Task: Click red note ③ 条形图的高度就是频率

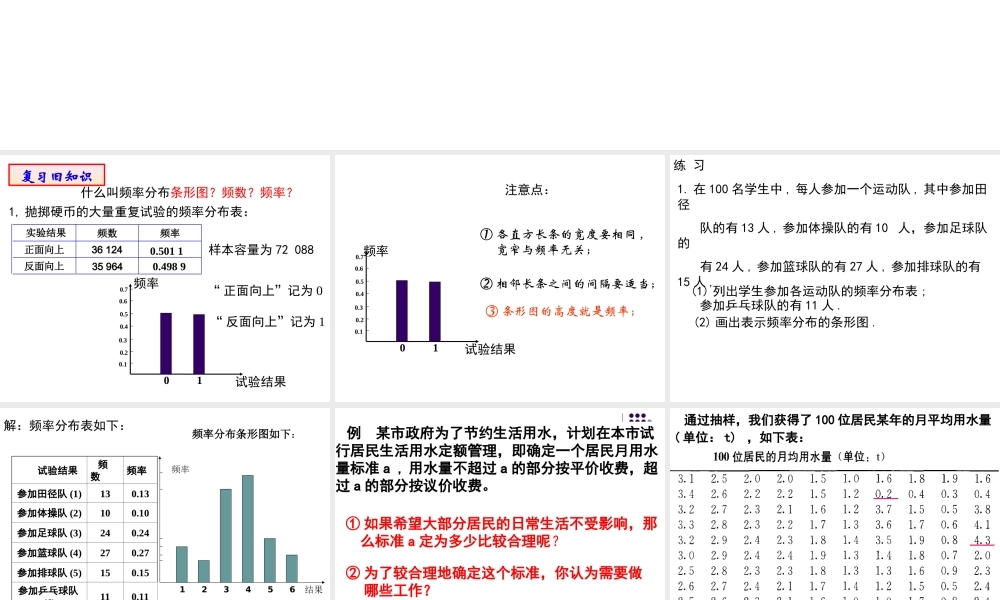Action: tap(561, 311)
